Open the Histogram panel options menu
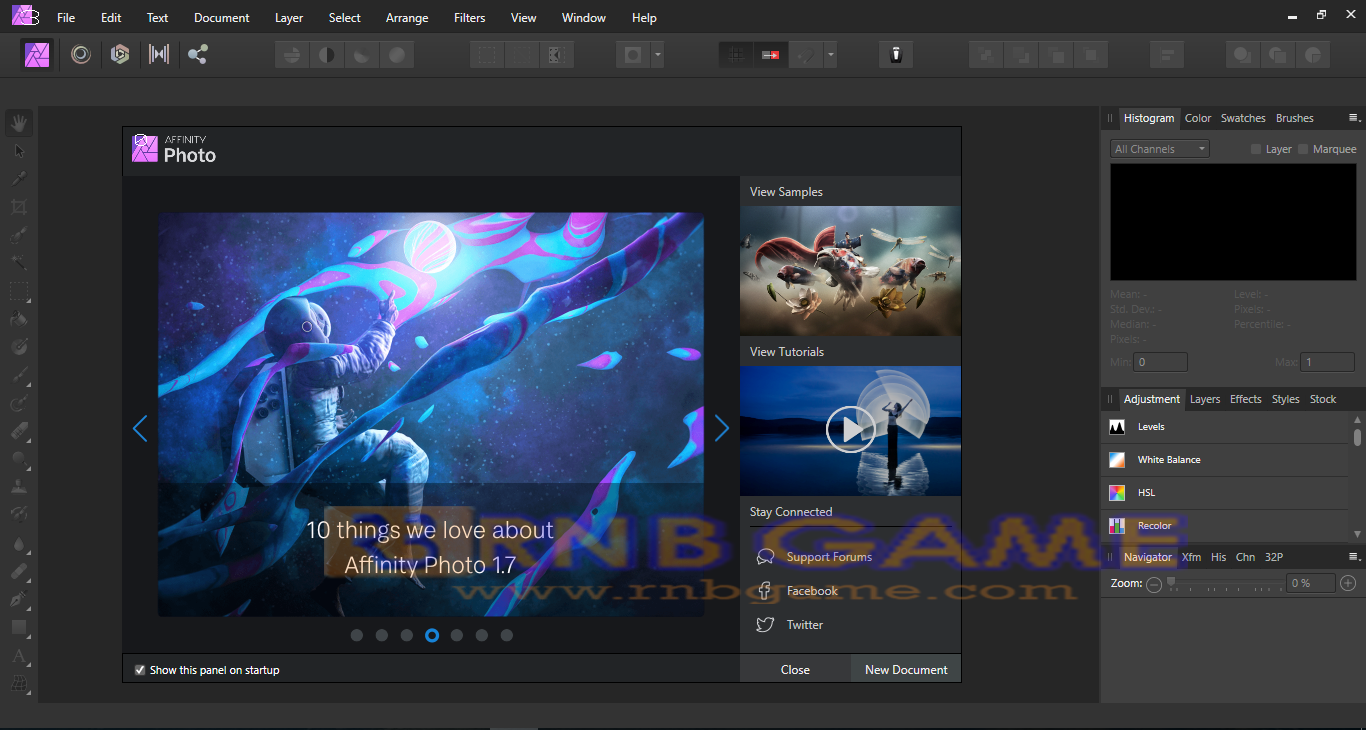The width and height of the screenshot is (1366, 730). pos(1354,118)
